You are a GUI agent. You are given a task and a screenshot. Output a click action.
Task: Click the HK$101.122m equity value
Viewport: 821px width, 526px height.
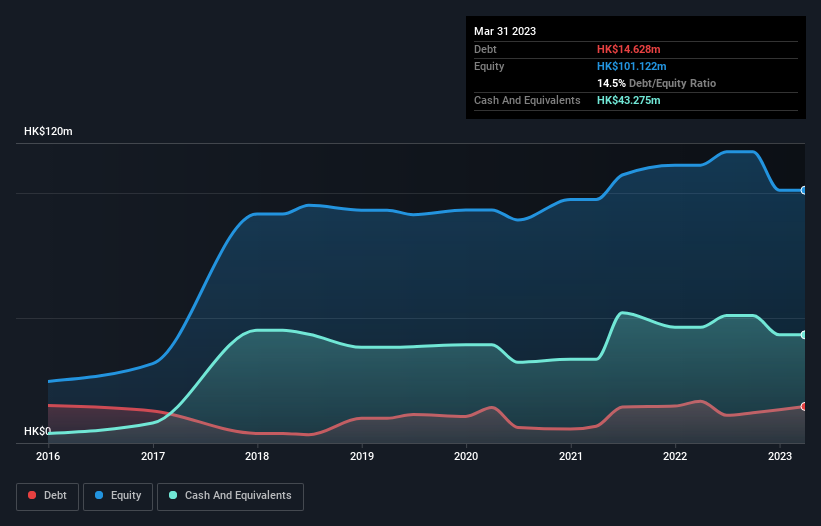631,66
